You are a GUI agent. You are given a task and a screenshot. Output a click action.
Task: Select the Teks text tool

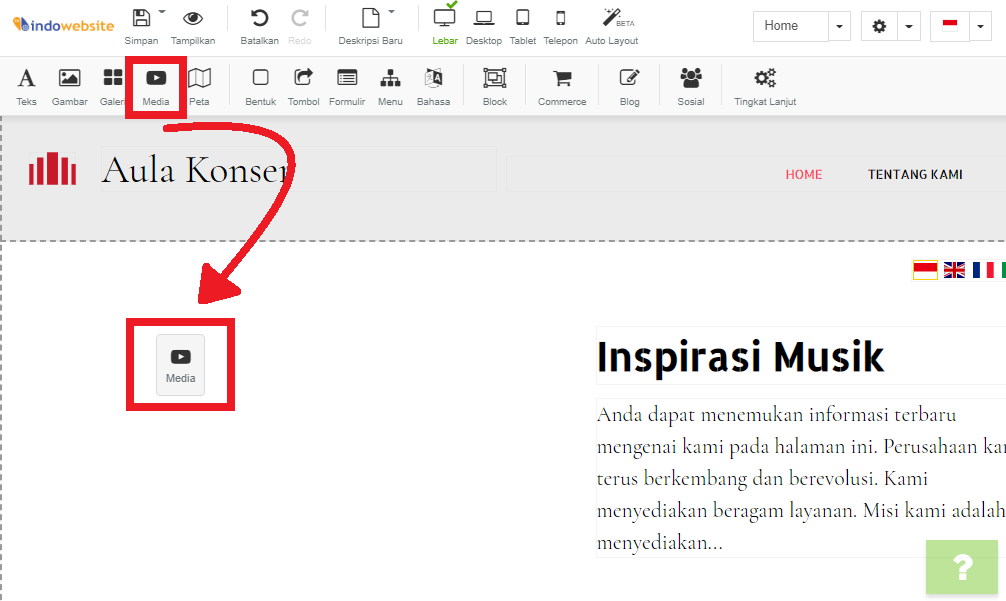26,86
